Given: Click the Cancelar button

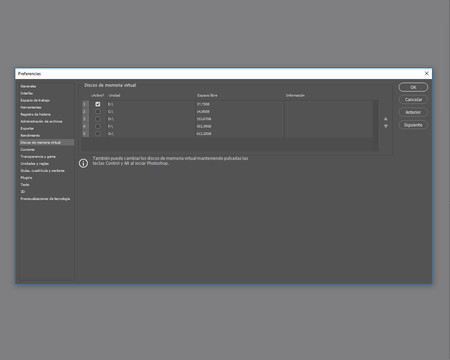Looking at the screenshot, I should (x=413, y=100).
